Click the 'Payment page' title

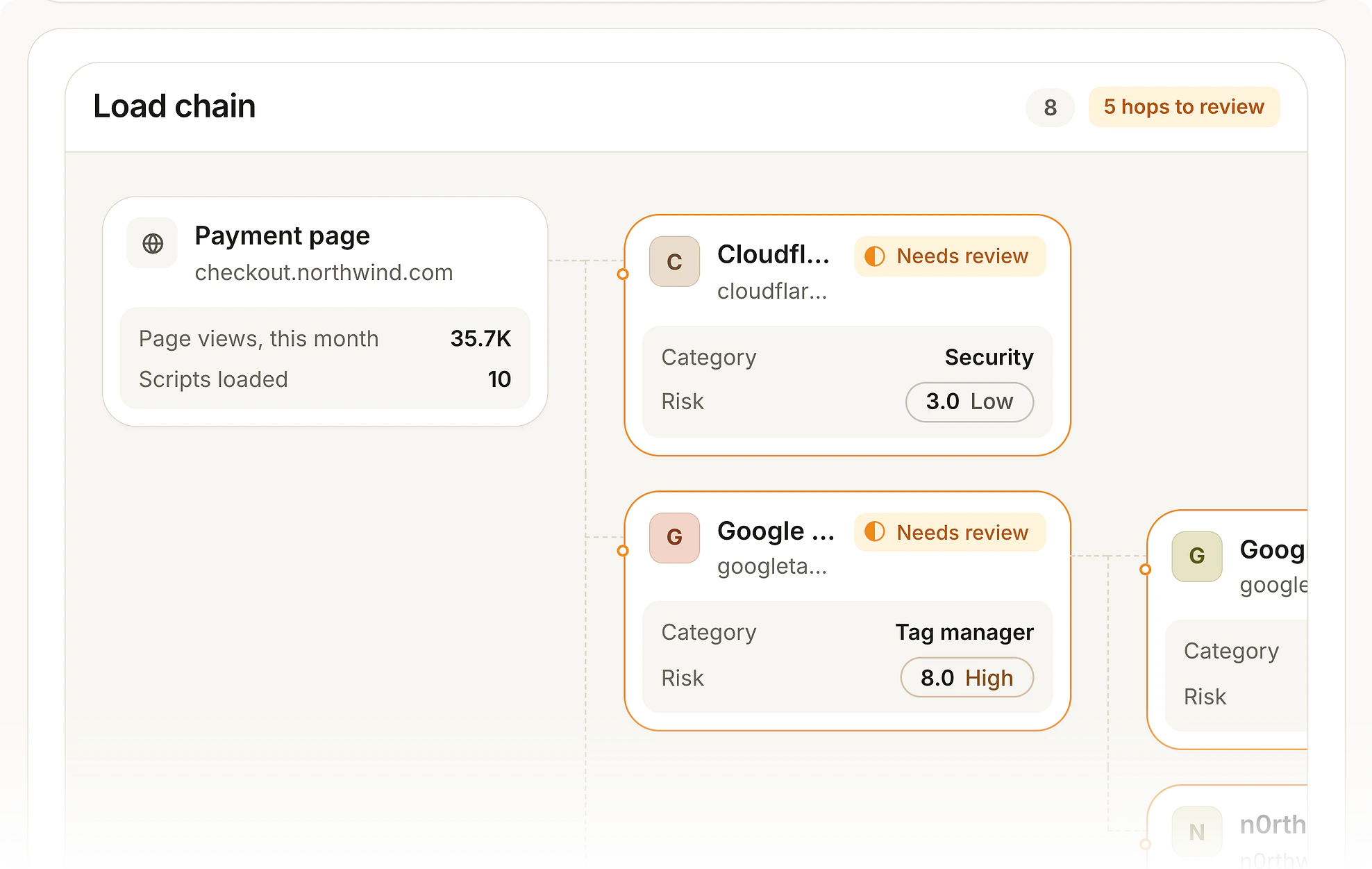pos(282,236)
